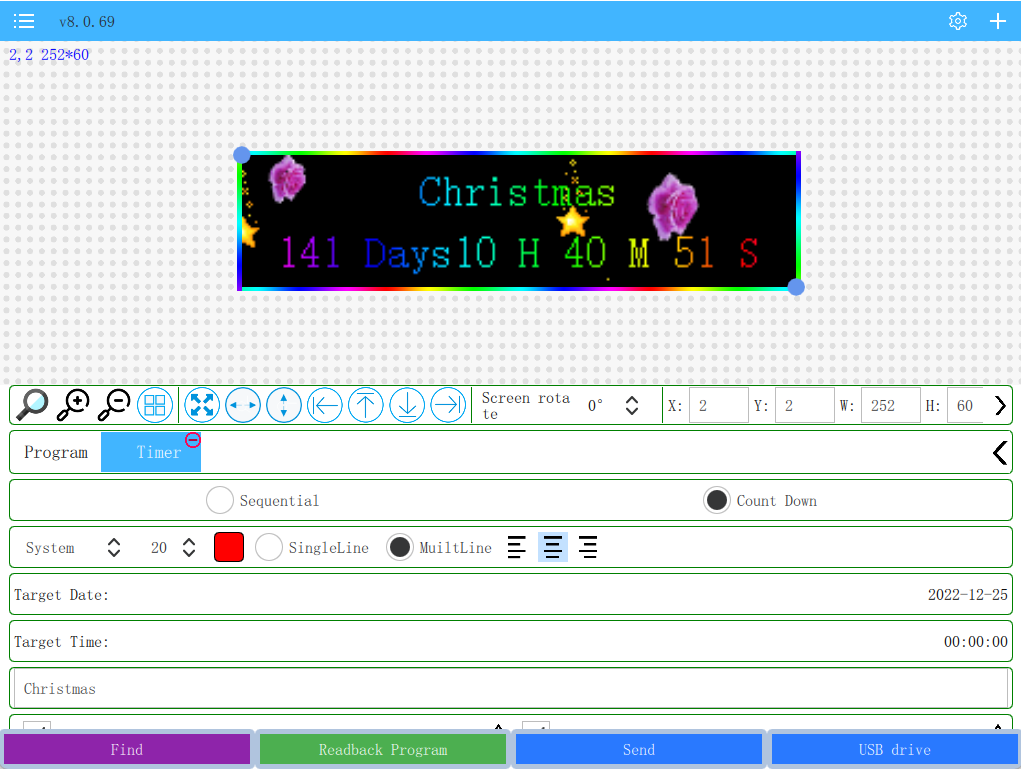Open the red text color swatch
The height and width of the screenshot is (769, 1021).
228,547
